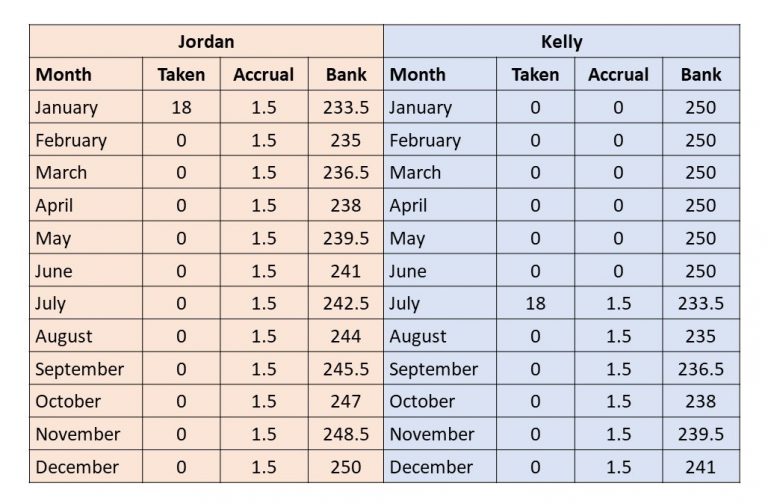Select Jordan's Bank column header
768x504 pixels.
(x=346, y=75)
